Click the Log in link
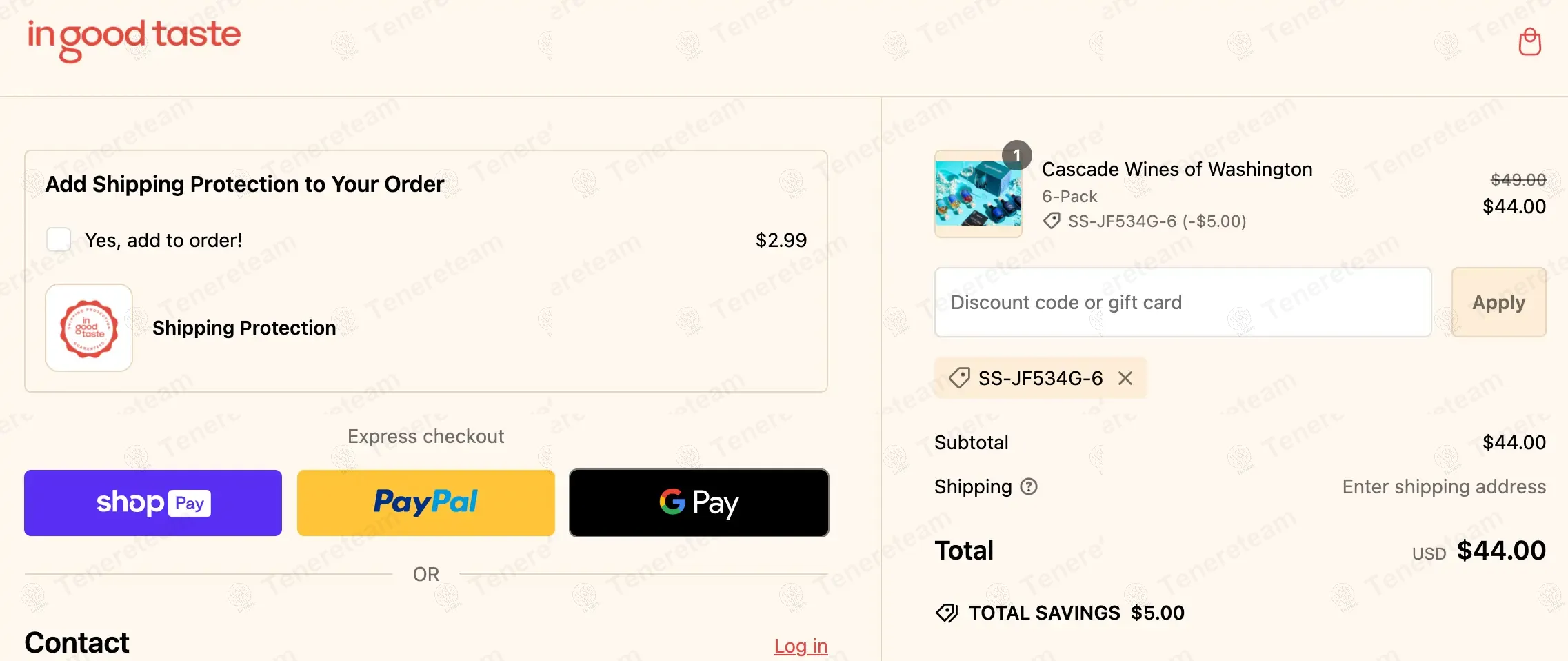Viewport: 1568px width, 661px height. click(801, 646)
